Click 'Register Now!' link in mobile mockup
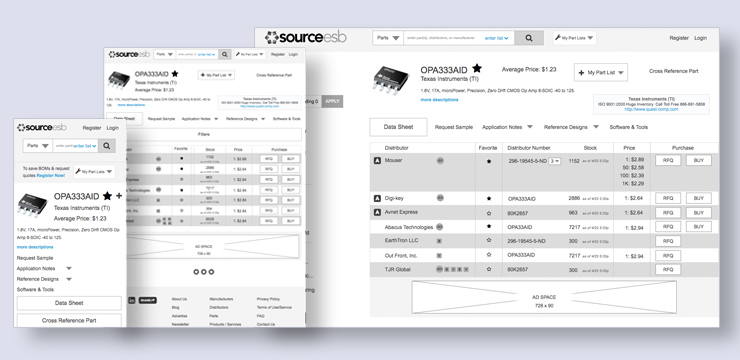Image resolution: width=740 pixels, height=360 pixels. click(x=51, y=175)
